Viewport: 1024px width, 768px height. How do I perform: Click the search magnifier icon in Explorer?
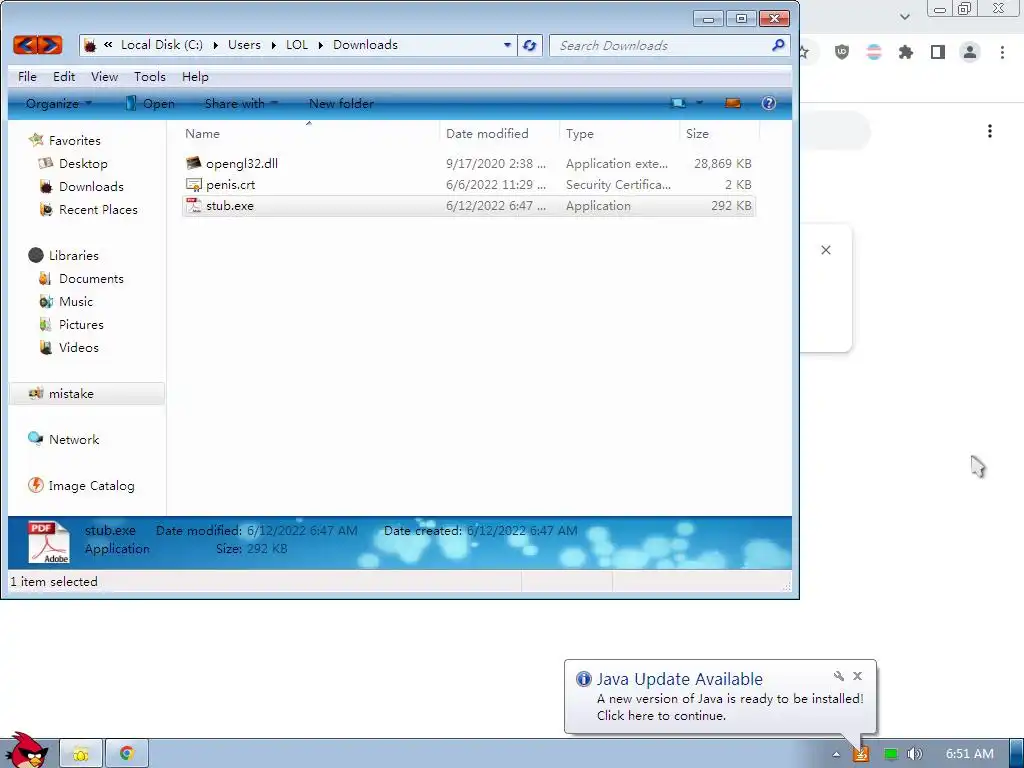(778, 45)
